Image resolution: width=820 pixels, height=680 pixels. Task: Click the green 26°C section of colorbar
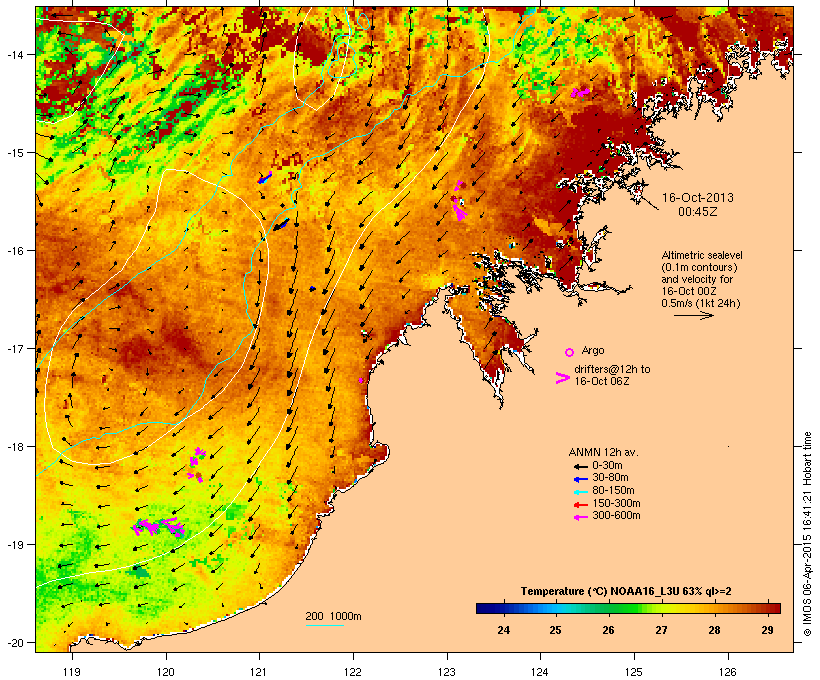tap(608, 608)
